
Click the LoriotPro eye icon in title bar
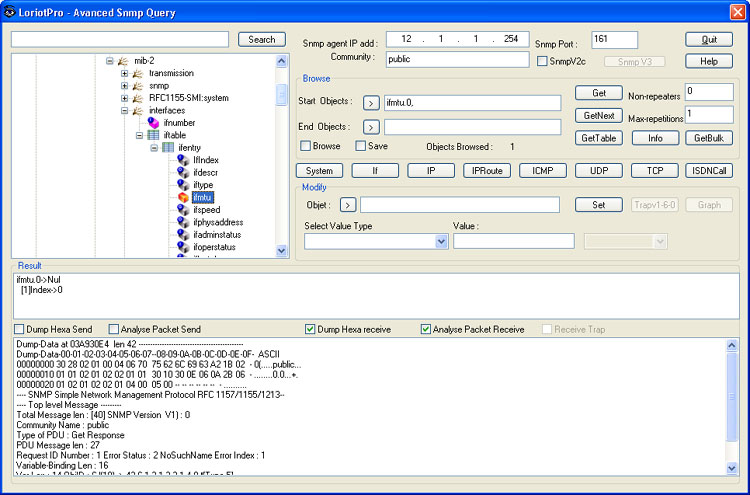(x=10, y=12)
